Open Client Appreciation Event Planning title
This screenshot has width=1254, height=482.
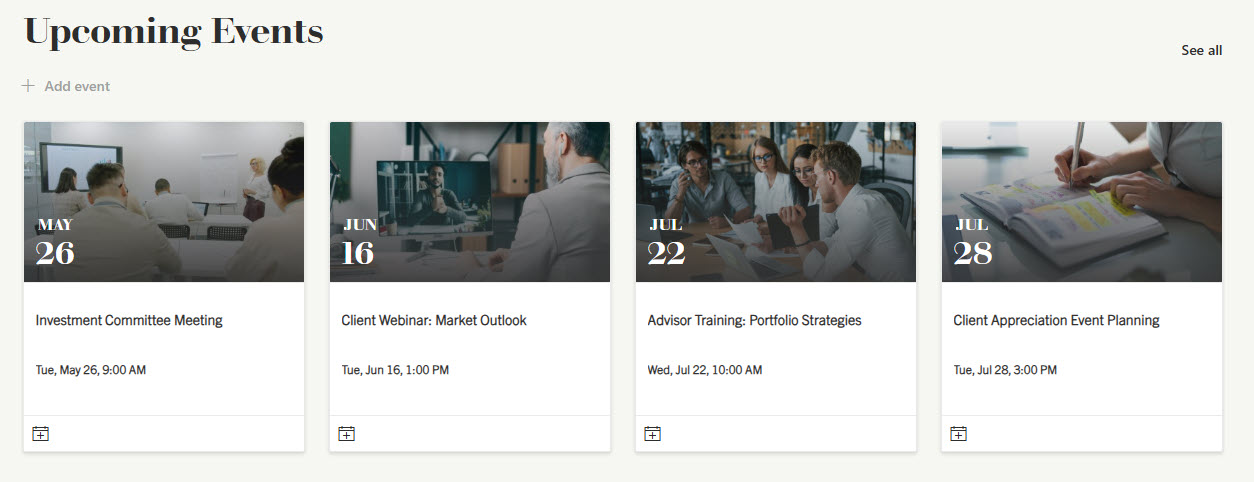[x=1056, y=321]
